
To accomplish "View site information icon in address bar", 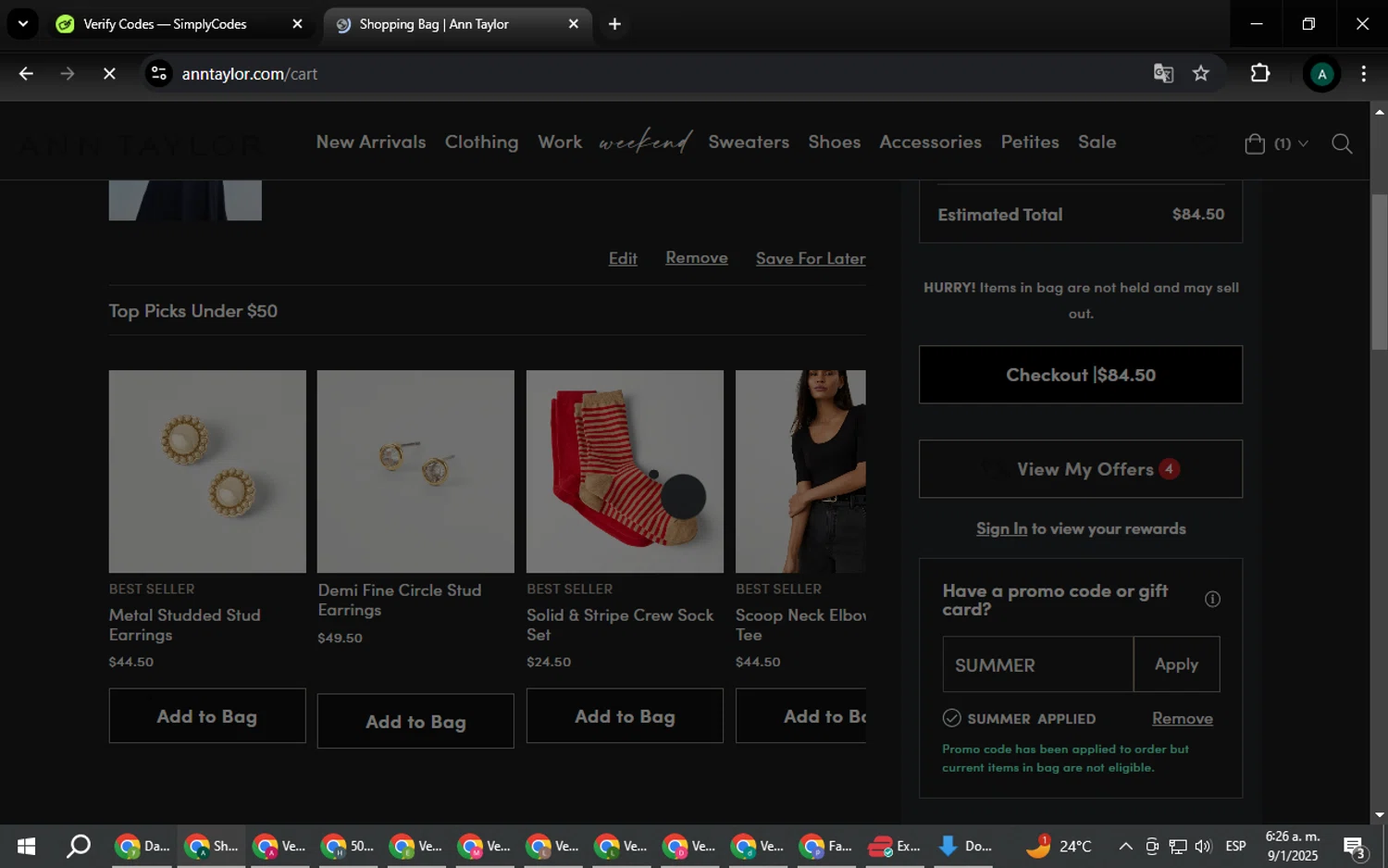I will [159, 74].
